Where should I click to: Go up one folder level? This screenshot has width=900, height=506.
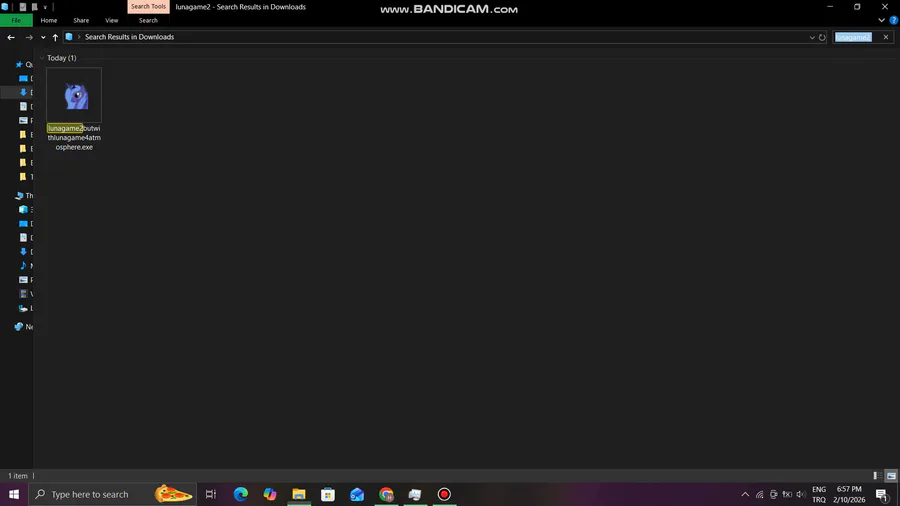point(55,37)
